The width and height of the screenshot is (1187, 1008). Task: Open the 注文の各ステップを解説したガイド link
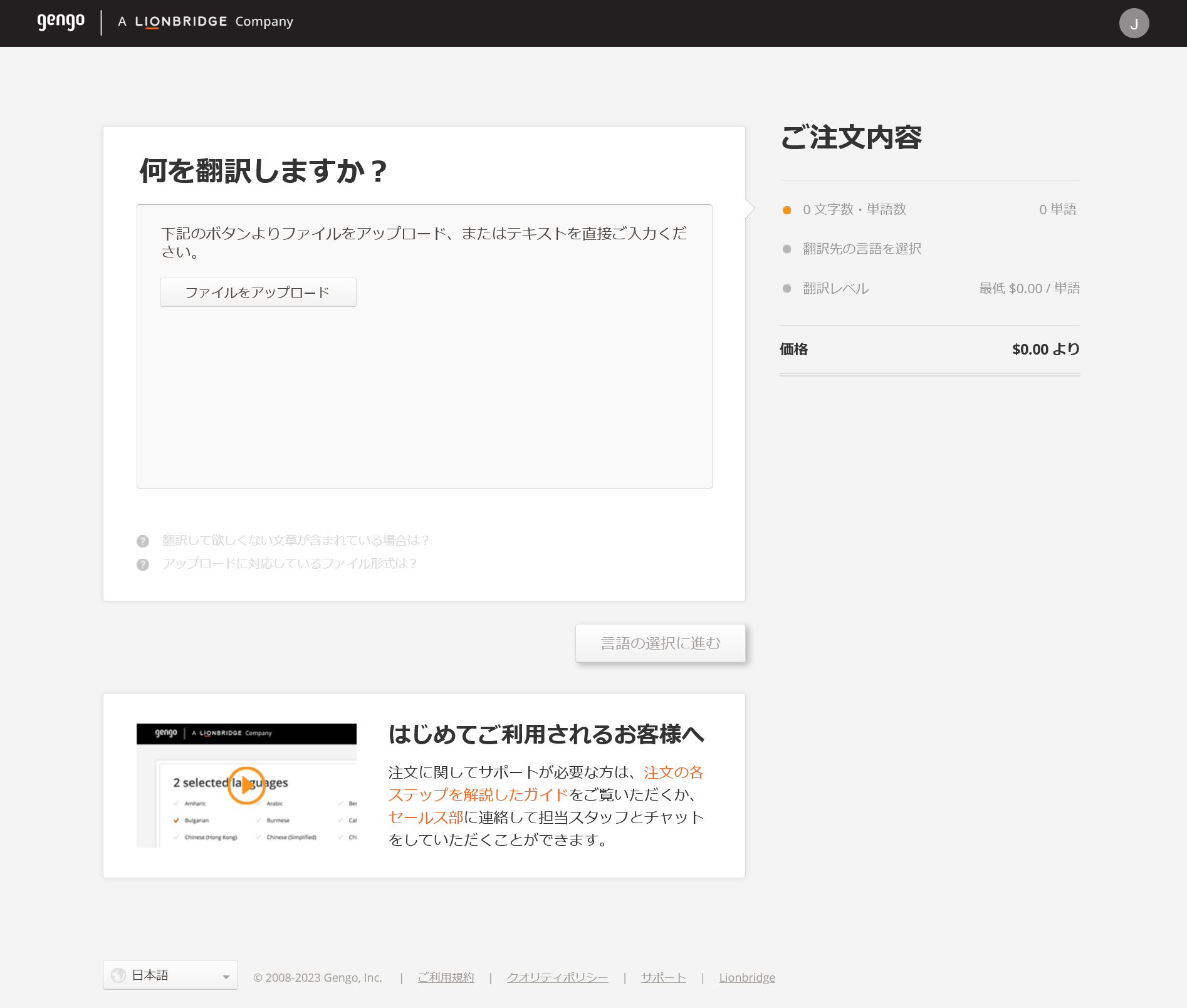coord(478,795)
